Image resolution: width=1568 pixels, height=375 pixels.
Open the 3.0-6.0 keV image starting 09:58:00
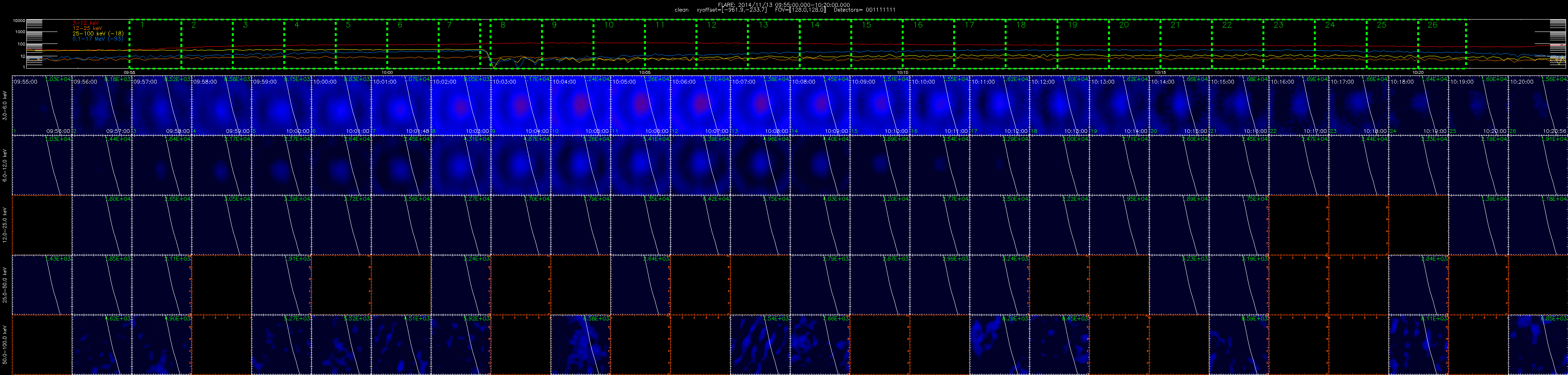[221, 105]
